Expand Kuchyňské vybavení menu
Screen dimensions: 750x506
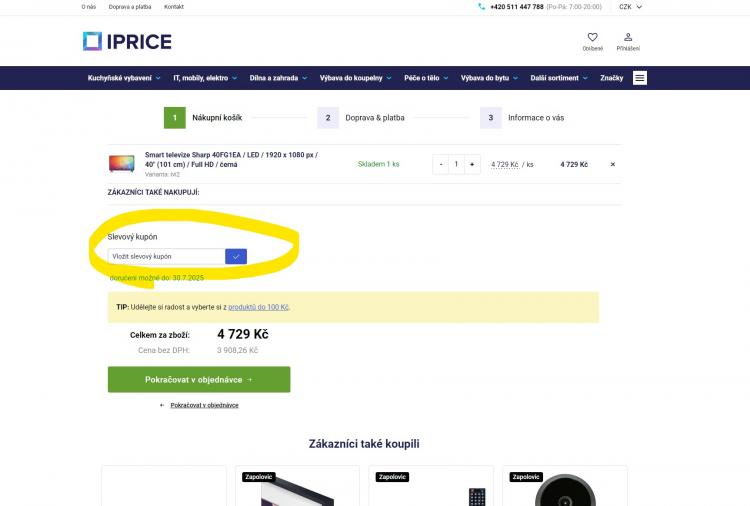tap(124, 78)
